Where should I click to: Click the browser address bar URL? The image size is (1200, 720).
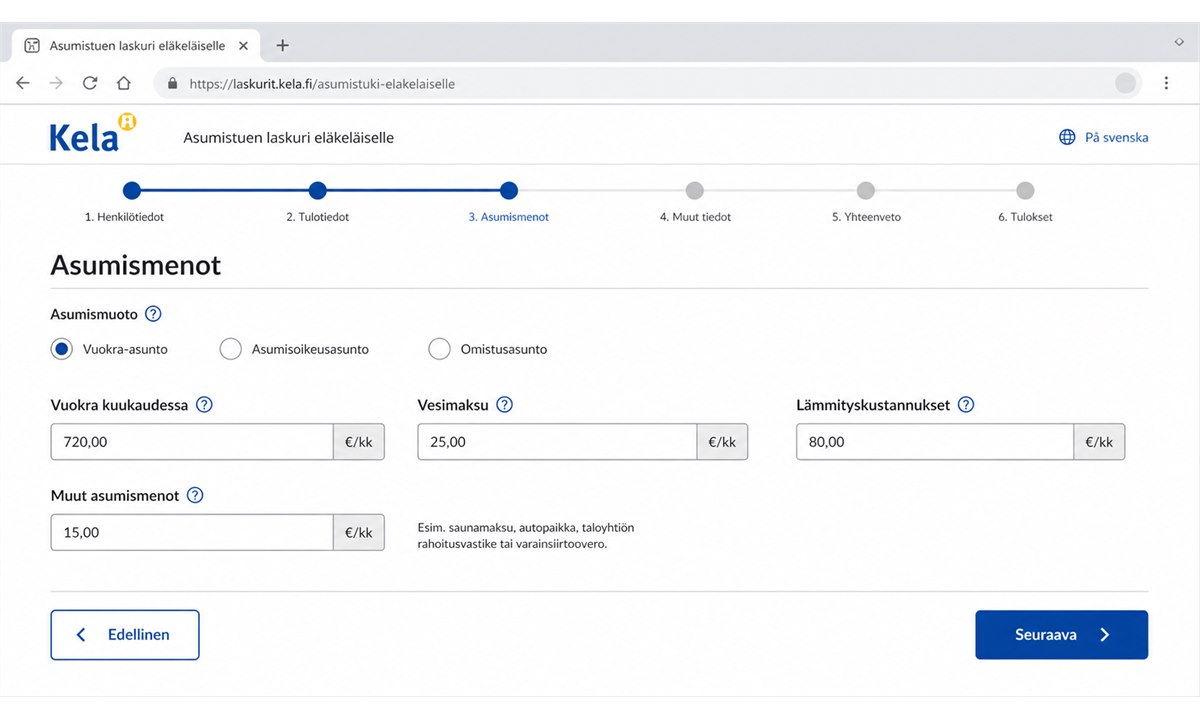[x=322, y=84]
